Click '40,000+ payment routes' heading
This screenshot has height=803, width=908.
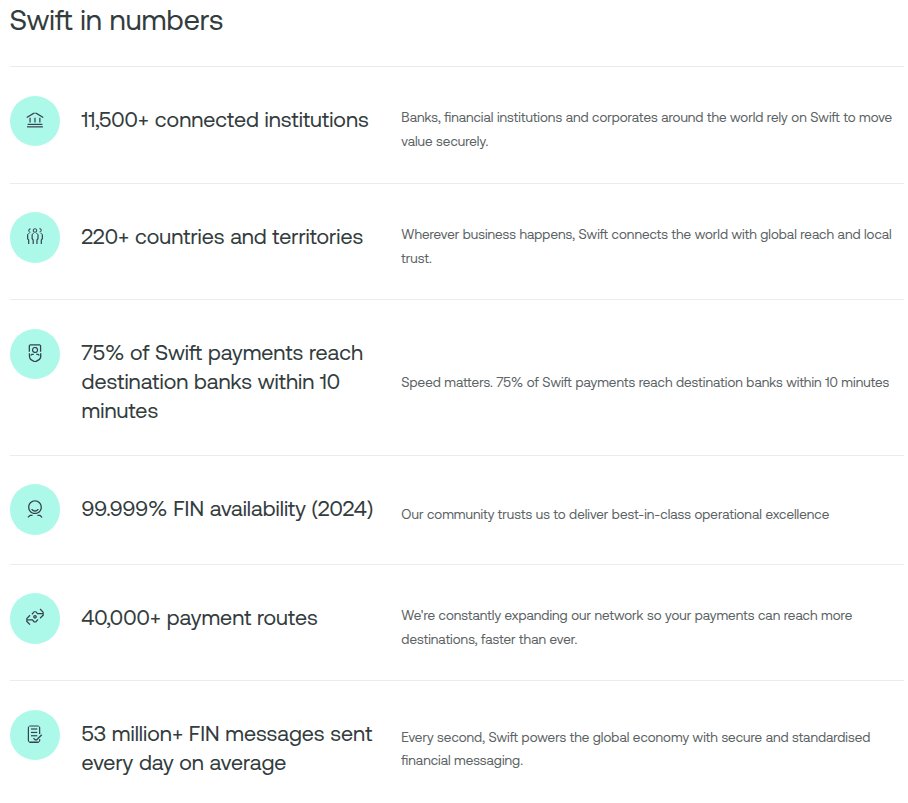click(199, 618)
